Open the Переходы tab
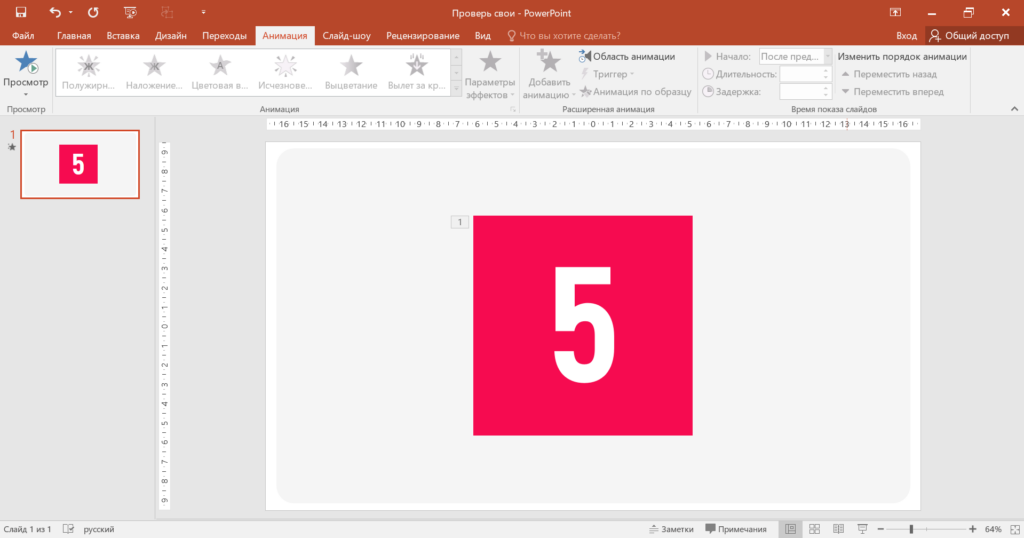 (x=224, y=35)
